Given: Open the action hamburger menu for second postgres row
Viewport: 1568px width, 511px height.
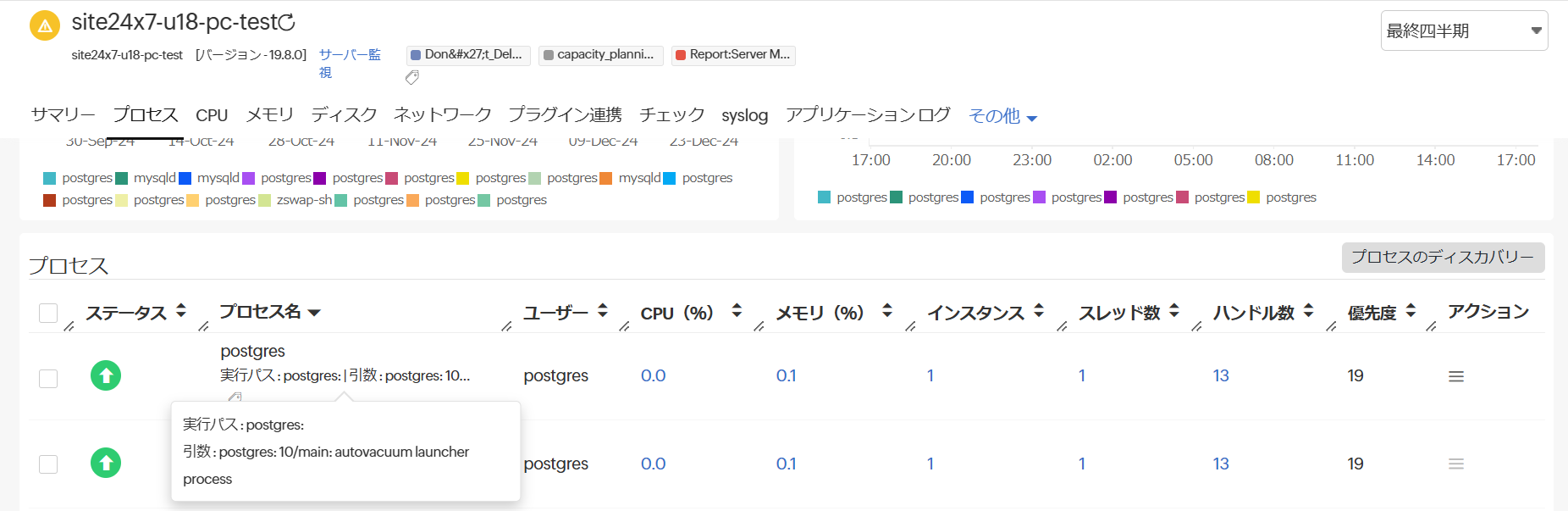Looking at the screenshot, I should coord(1455,464).
